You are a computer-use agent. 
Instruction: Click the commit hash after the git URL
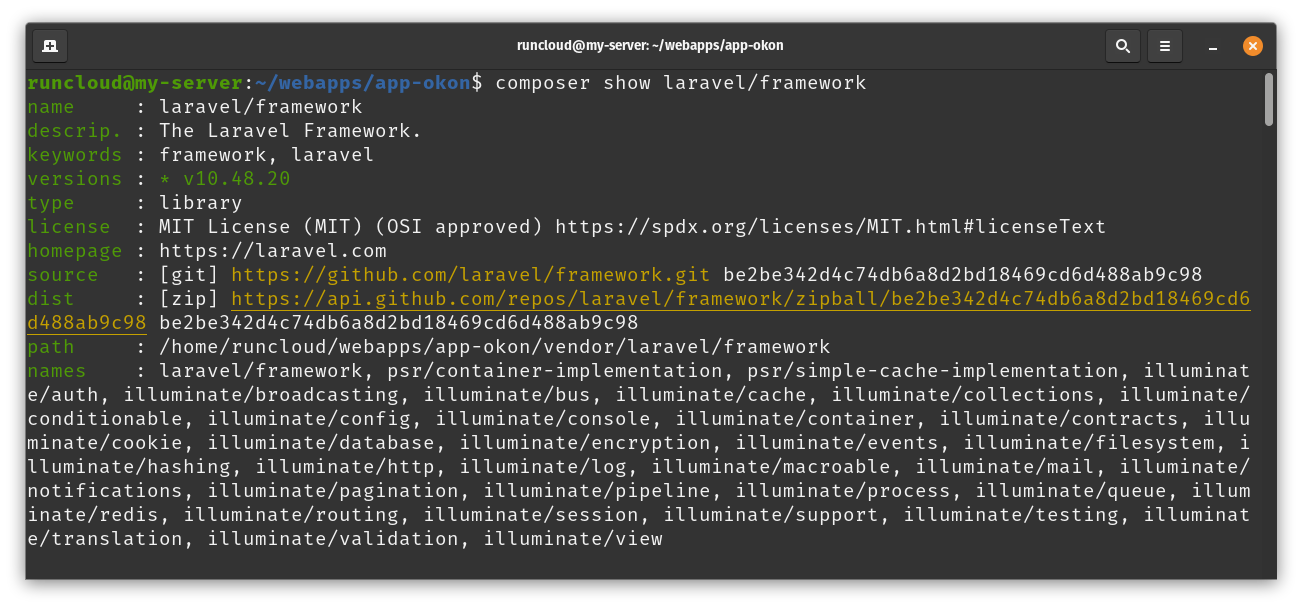click(x=962, y=275)
